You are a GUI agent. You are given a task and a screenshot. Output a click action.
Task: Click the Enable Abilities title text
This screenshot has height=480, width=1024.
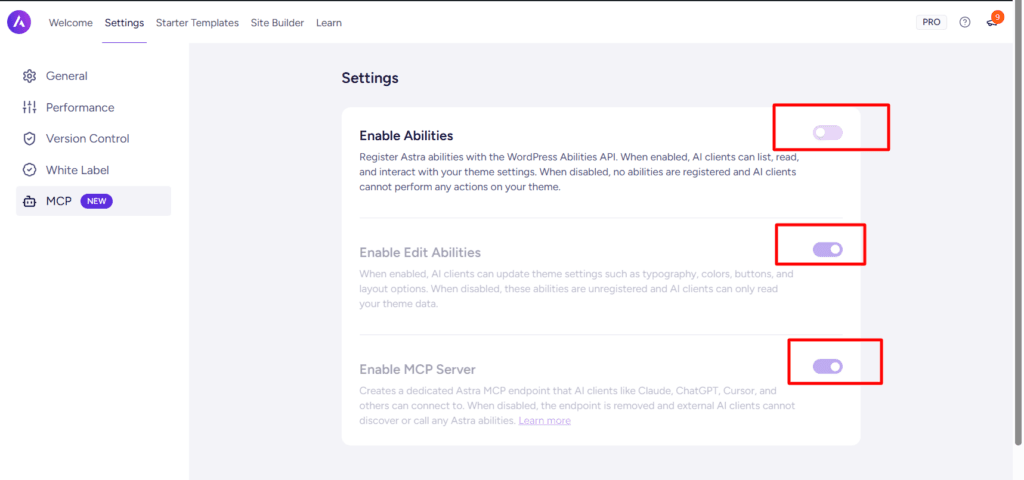pos(406,136)
